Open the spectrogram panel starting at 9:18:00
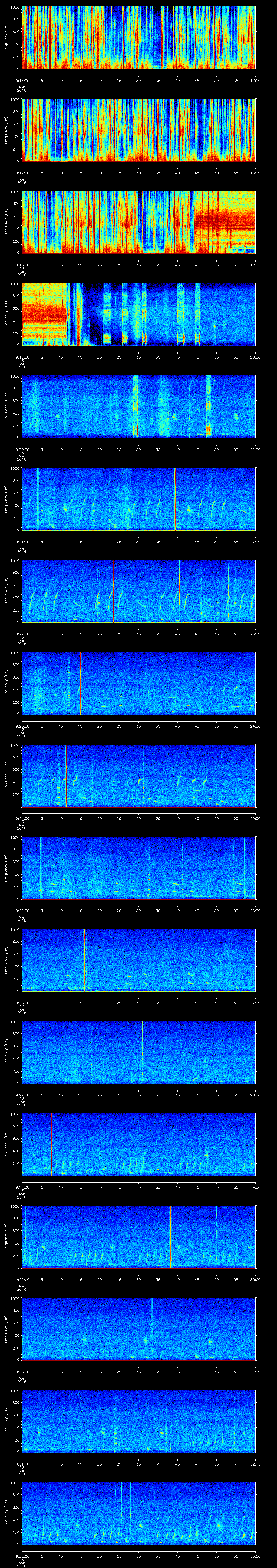Screen dimensions: 277x1568 click(139, 222)
